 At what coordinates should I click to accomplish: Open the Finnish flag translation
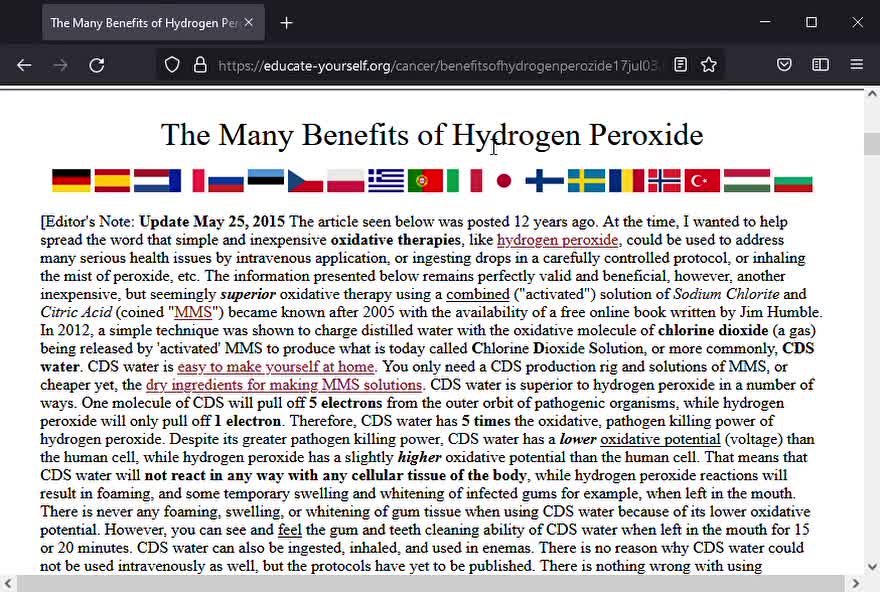click(x=544, y=181)
